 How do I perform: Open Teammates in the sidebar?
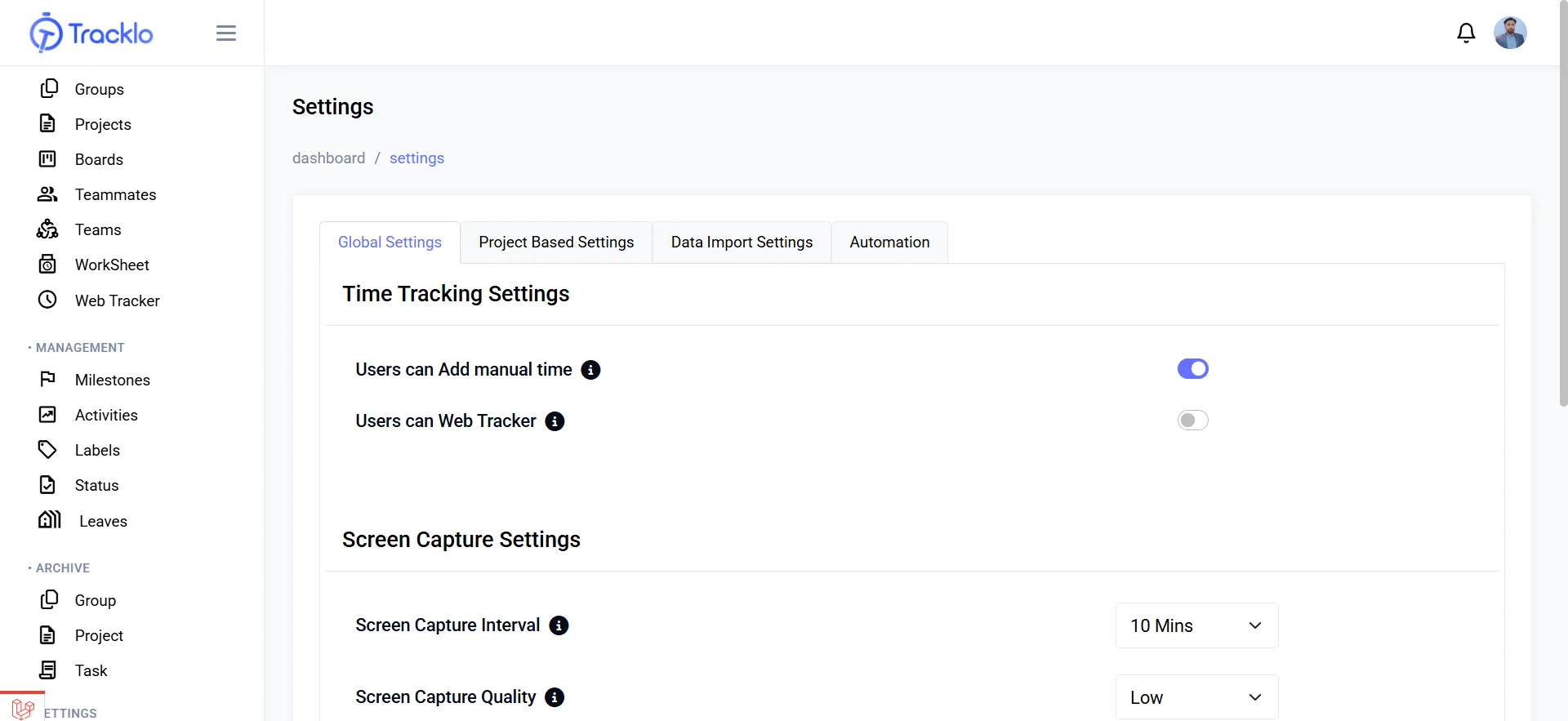tap(115, 194)
